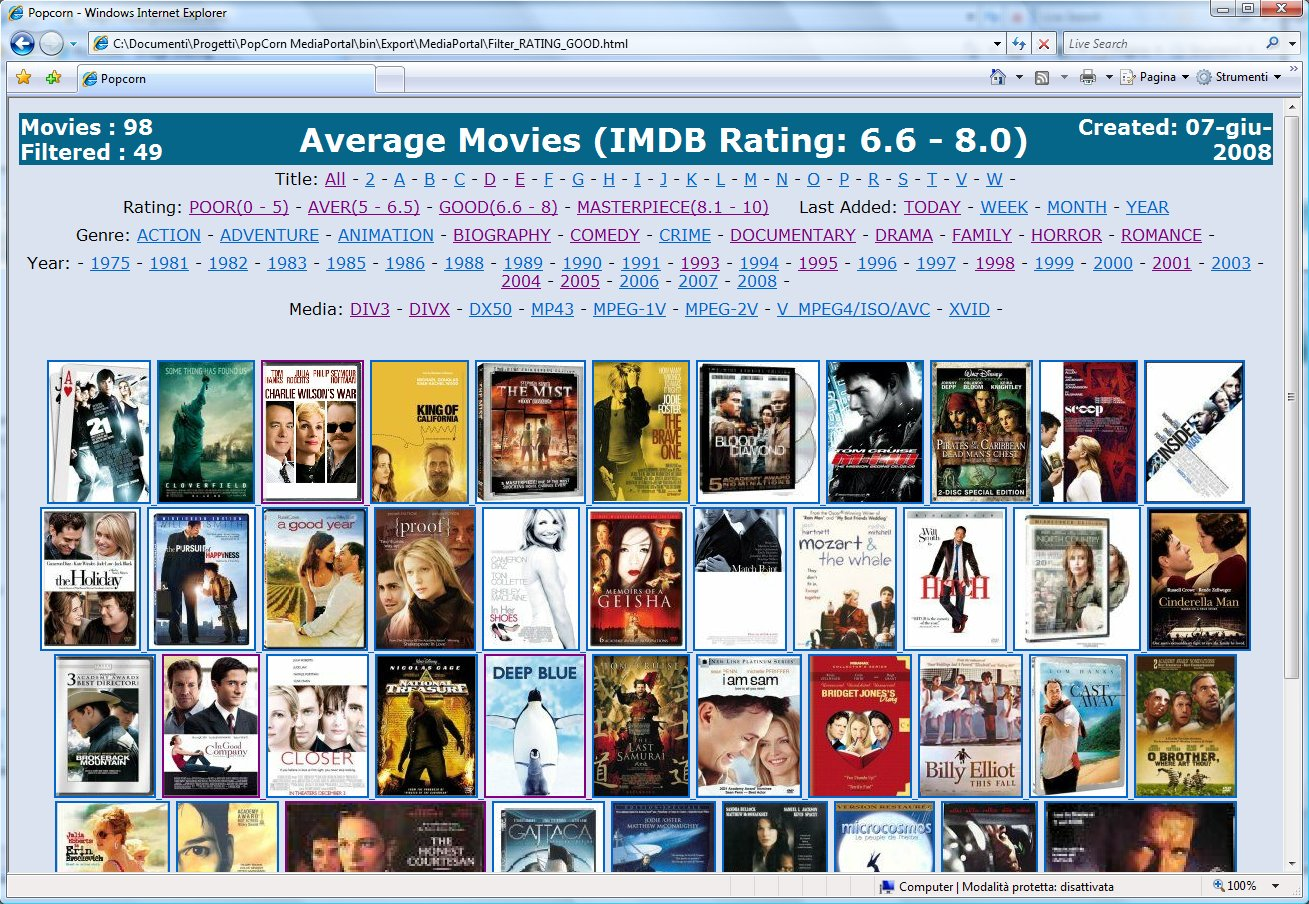Open the recent pages dropdown beside Forward
Image resolution: width=1309 pixels, height=904 pixels.
tap(73, 44)
